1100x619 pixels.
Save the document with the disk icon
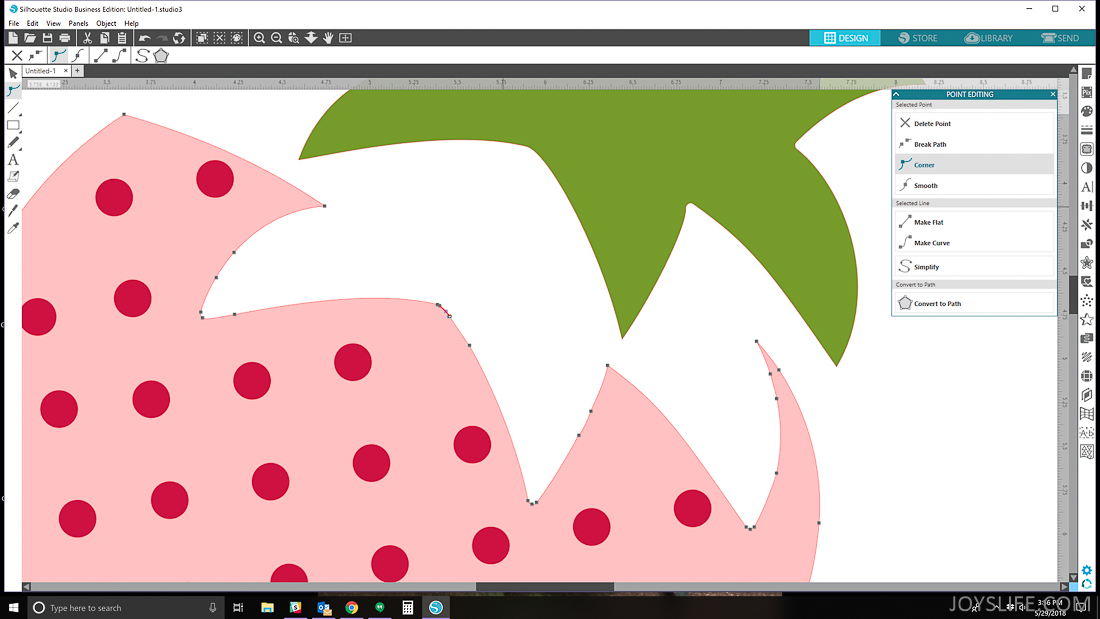(47, 38)
